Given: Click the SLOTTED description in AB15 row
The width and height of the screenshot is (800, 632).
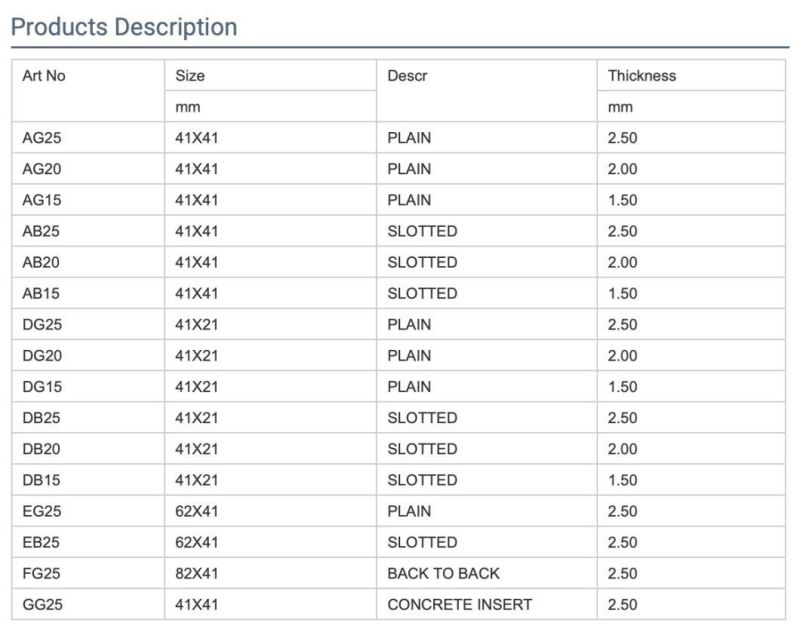Looking at the screenshot, I should [x=422, y=293].
